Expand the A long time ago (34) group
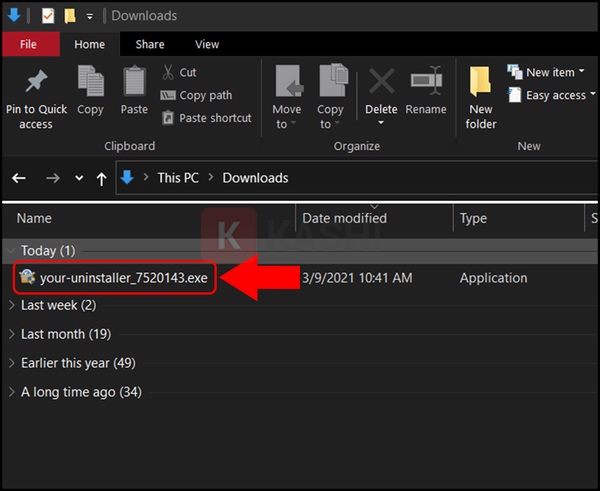The width and height of the screenshot is (600, 491). pos(11,392)
